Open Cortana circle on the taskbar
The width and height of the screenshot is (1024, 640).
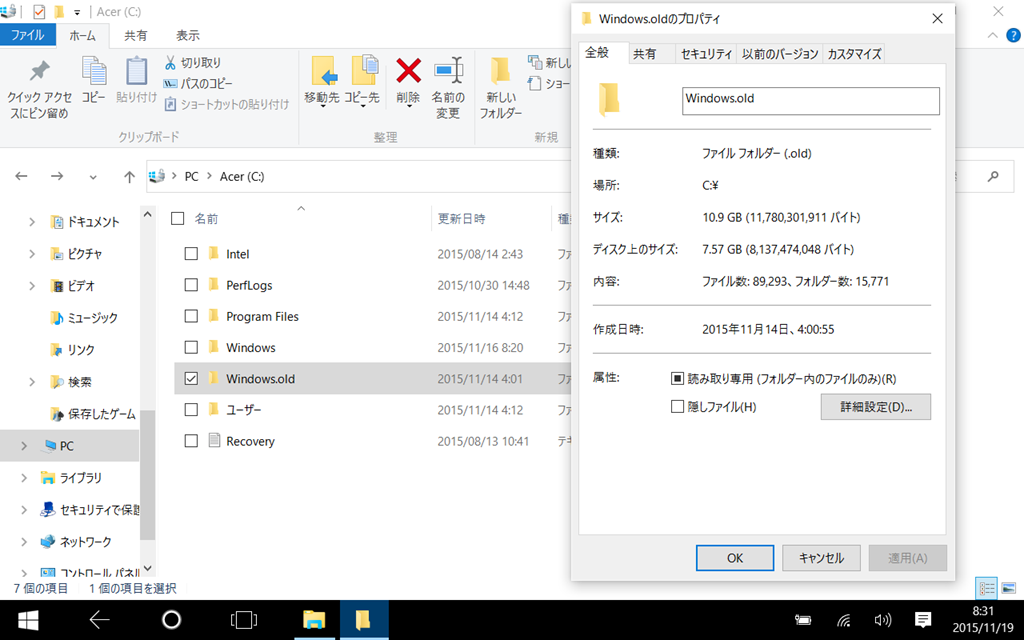(171, 620)
